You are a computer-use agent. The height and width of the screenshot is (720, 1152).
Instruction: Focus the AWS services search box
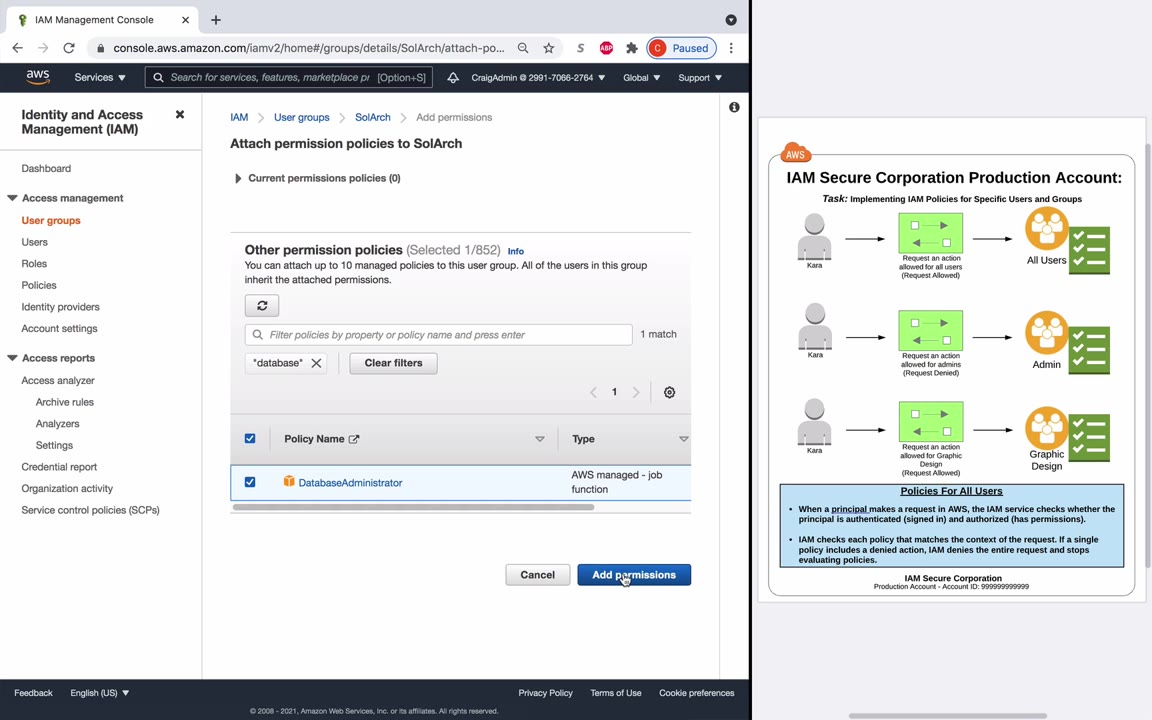pos(289,77)
